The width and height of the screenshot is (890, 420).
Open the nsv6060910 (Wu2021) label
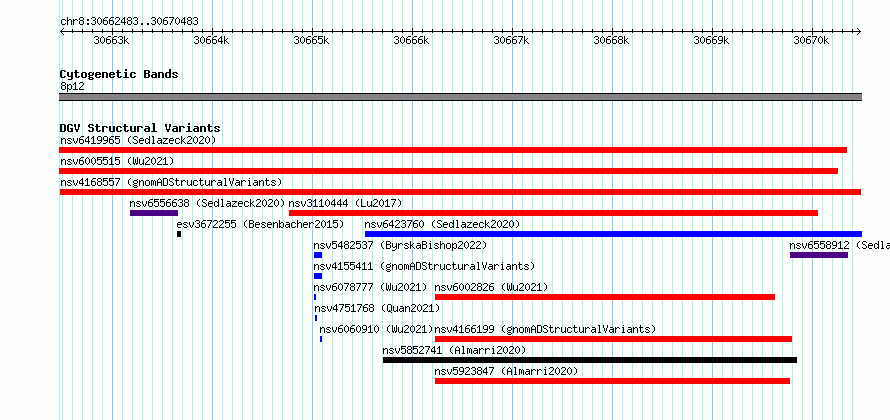[x=376, y=329]
